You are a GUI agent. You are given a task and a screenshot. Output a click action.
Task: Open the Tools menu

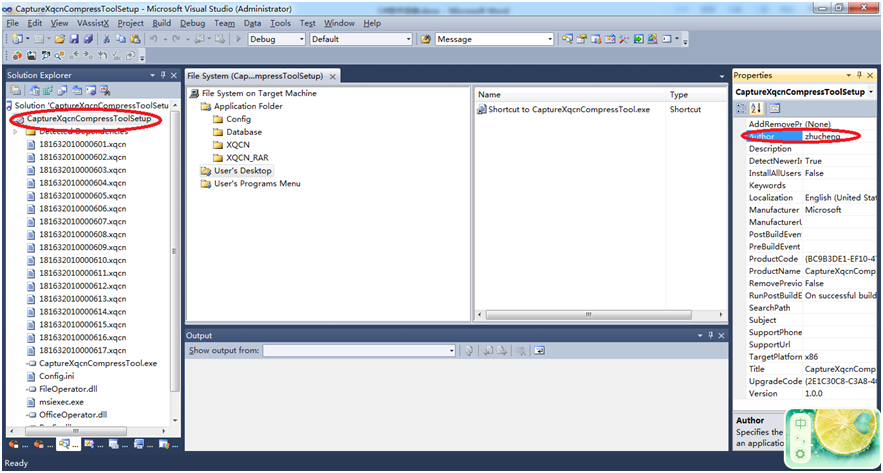280,23
